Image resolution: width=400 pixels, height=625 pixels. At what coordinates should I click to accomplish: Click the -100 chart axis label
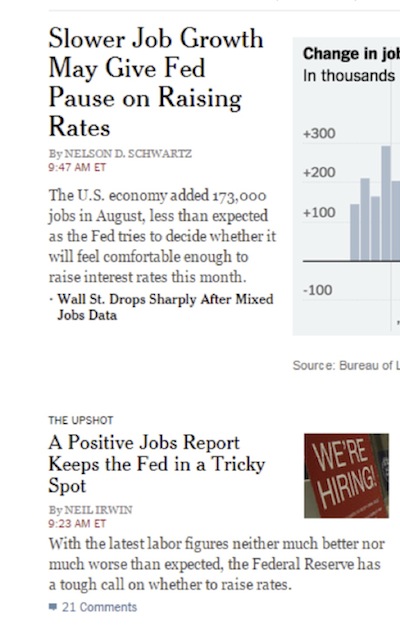pos(318,290)
